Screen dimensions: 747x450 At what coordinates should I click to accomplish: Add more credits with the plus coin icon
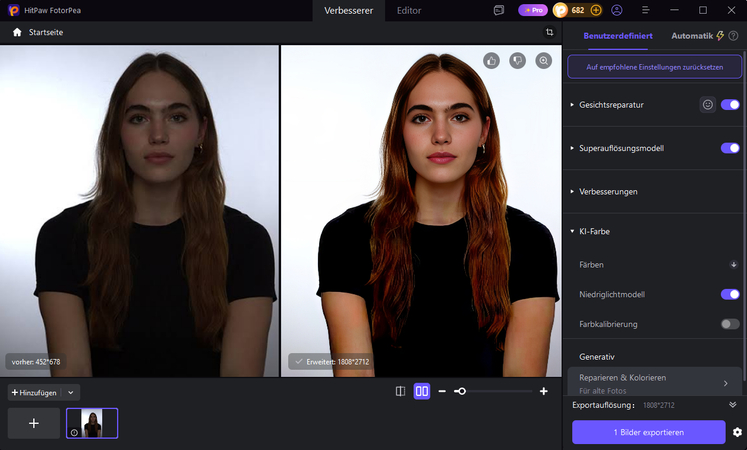point(596,10)
